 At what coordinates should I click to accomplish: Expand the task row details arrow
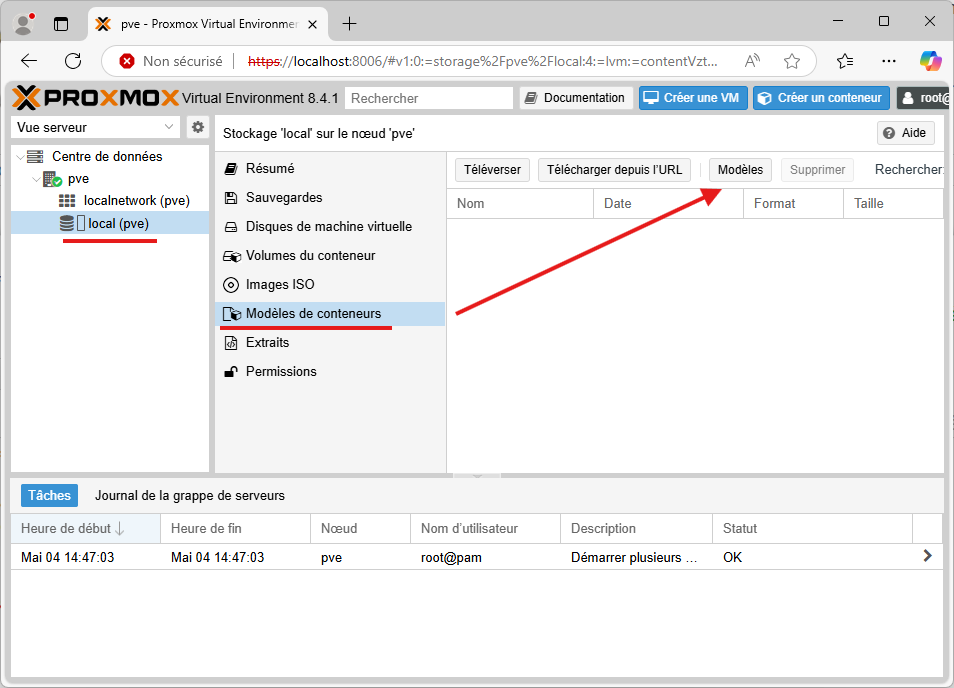927,555
